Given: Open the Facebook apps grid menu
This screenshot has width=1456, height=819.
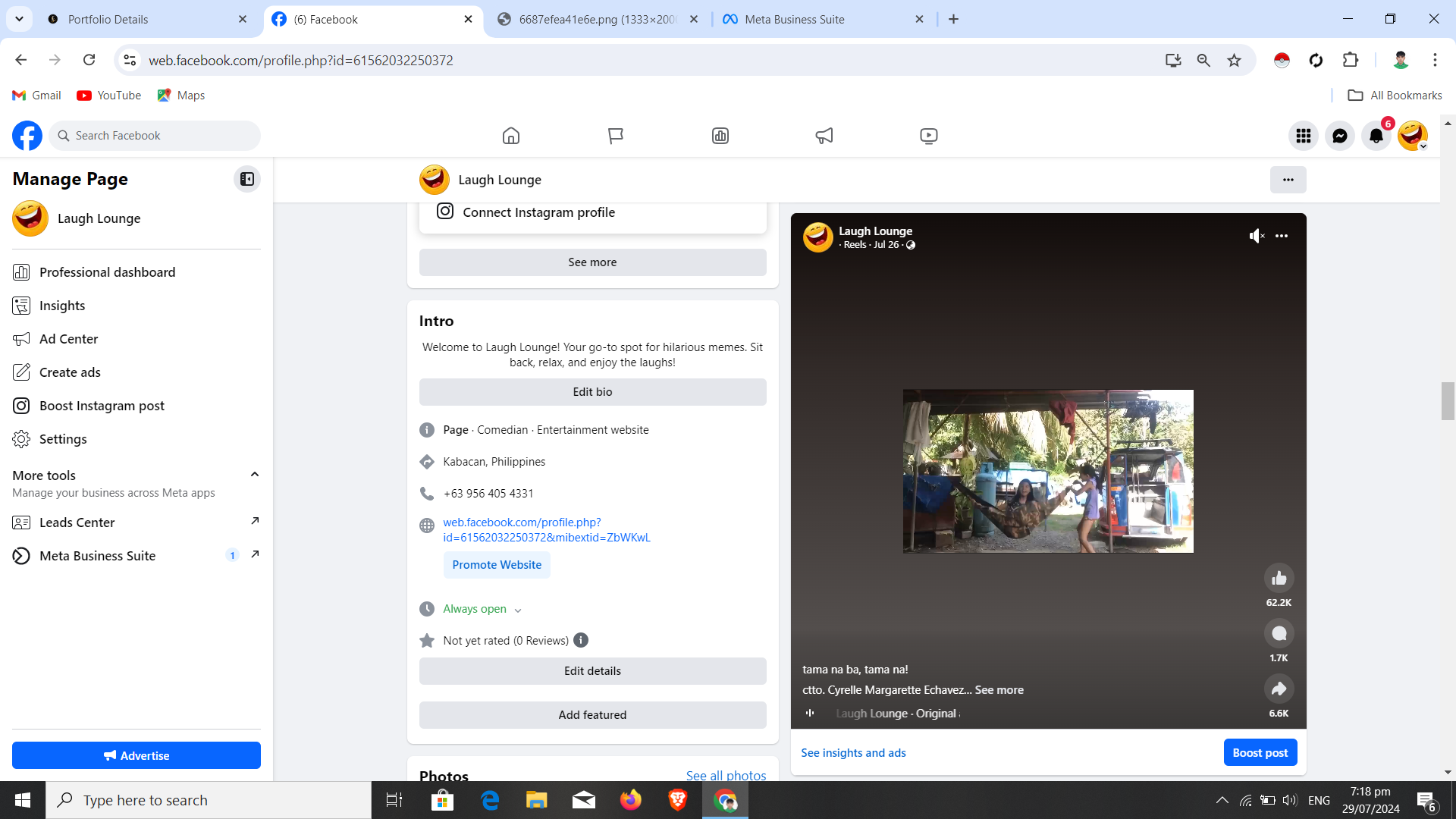Looking at the screenshot, I should [x=1304, y=136].
